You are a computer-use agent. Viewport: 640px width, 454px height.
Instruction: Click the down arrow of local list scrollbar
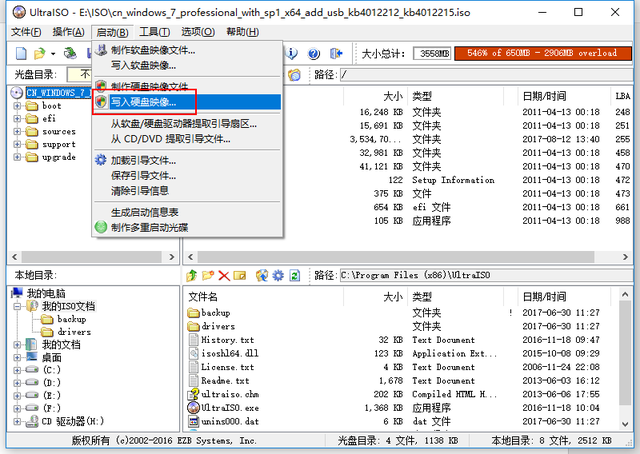[625, 424]
